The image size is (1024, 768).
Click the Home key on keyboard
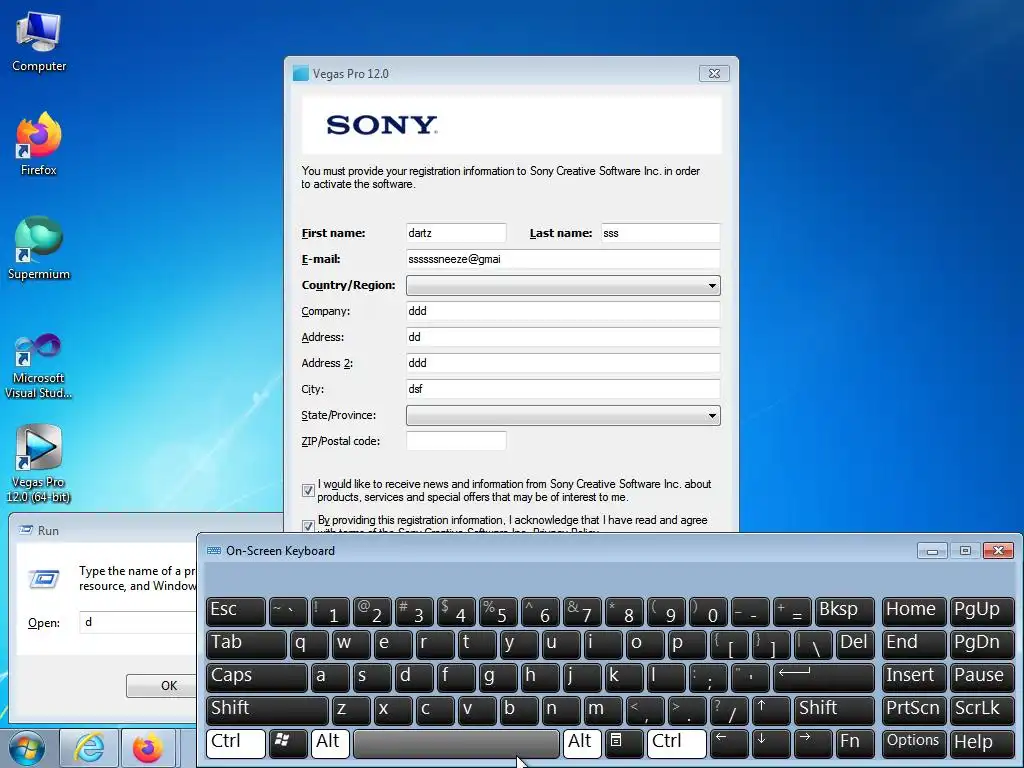point(913,611)
